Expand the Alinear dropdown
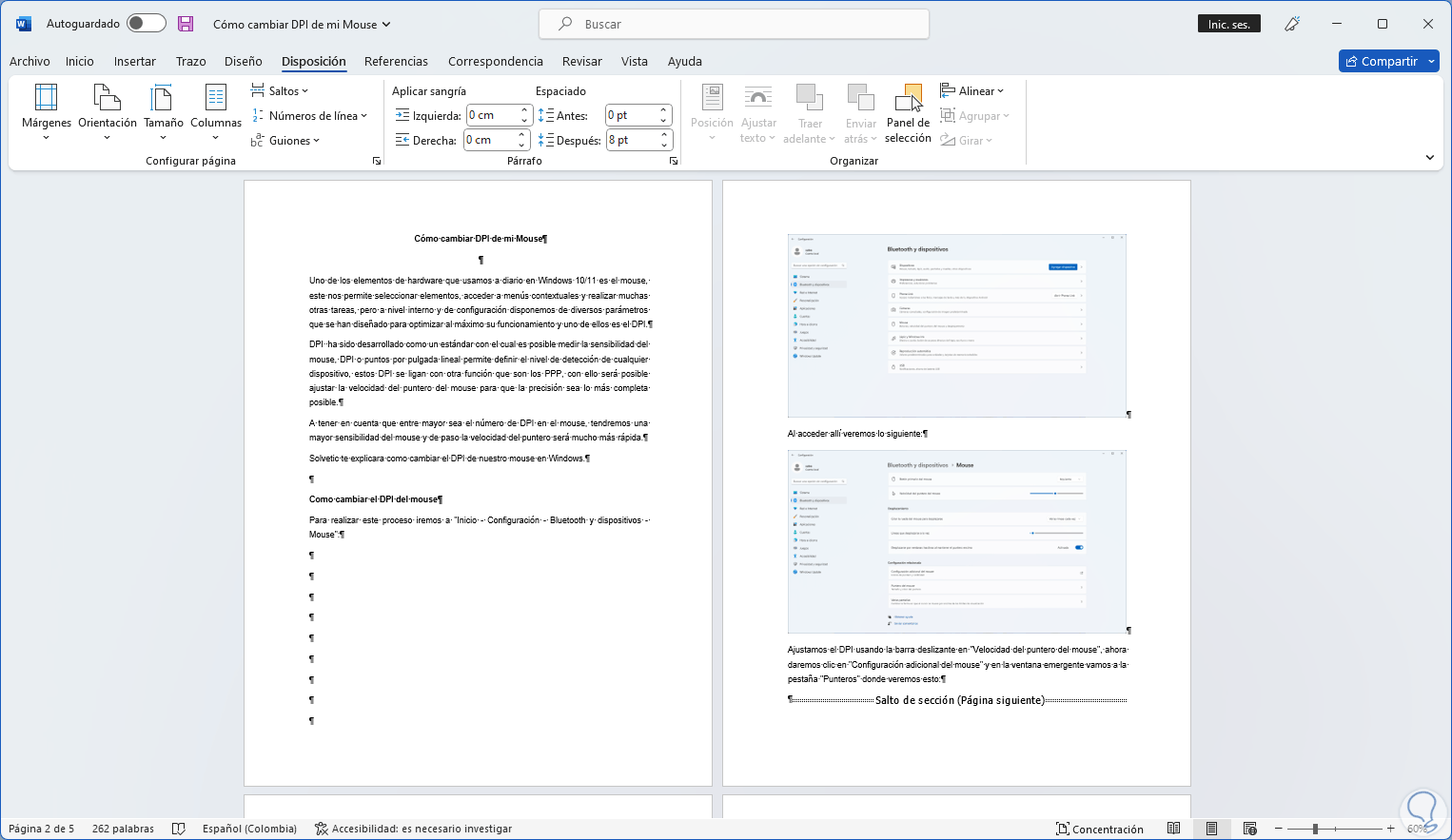This screenshot has height=840, width=1452. coord(972,91)
